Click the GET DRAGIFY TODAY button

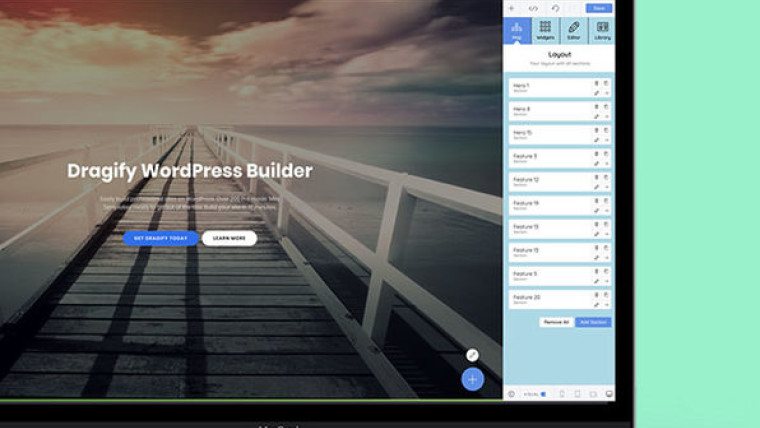click(x=161, y=238)
